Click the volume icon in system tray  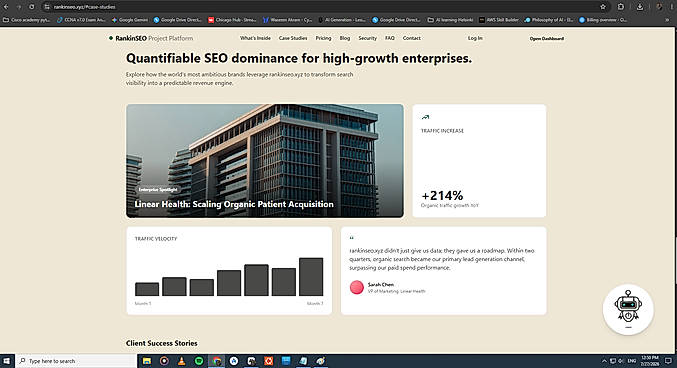[620, 361]
